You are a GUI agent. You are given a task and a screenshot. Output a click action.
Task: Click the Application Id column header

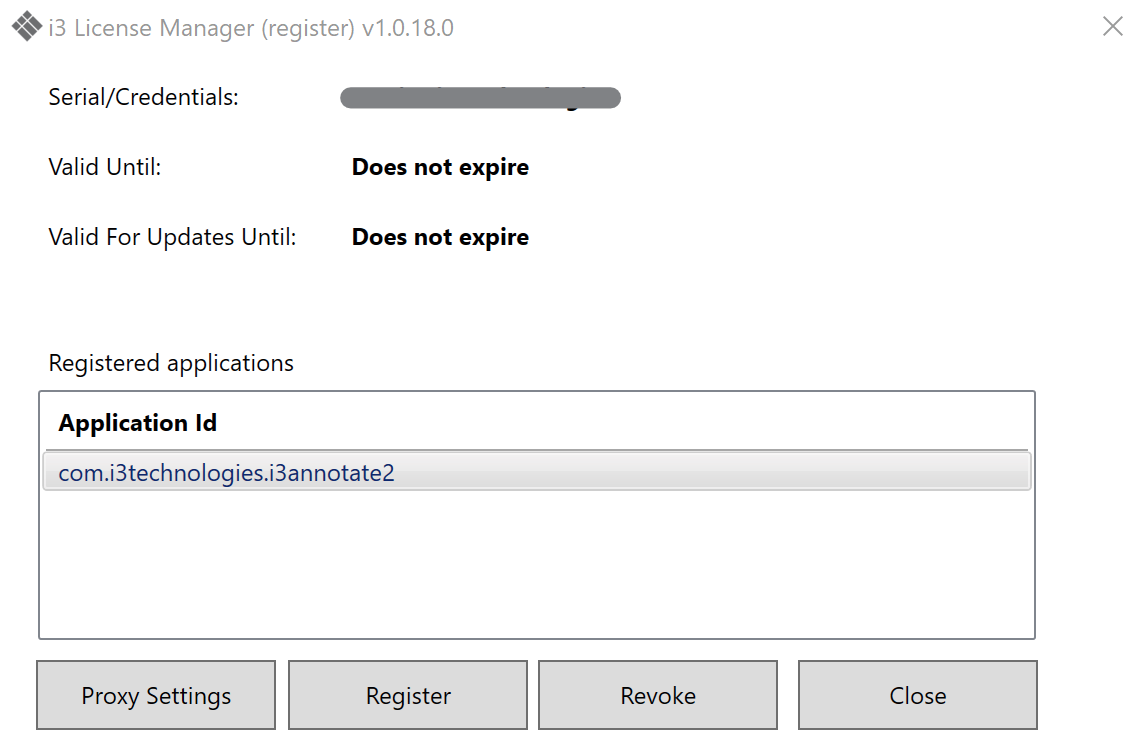coord(137,422)
